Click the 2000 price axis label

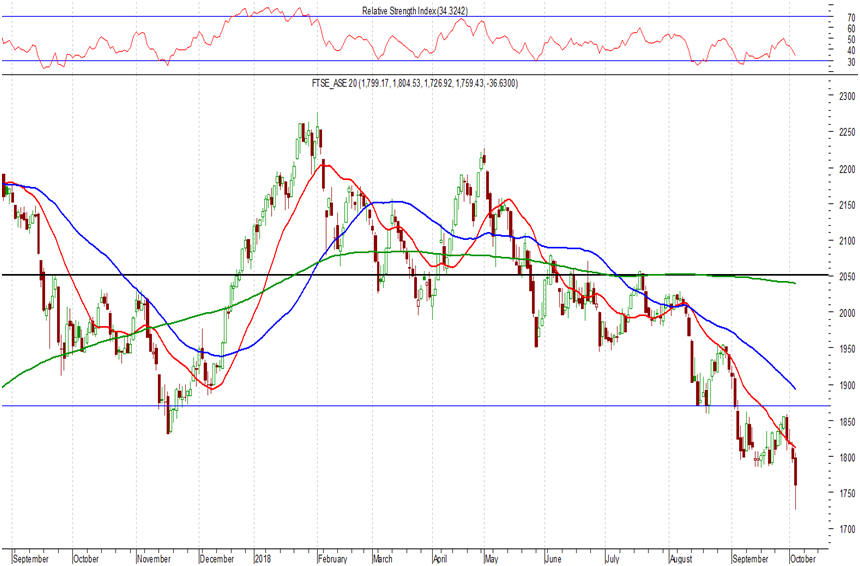[847, 313]
